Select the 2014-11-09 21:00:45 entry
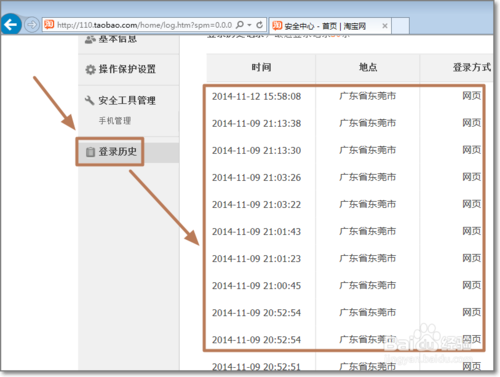500x377 pixels. pos(256,286)
